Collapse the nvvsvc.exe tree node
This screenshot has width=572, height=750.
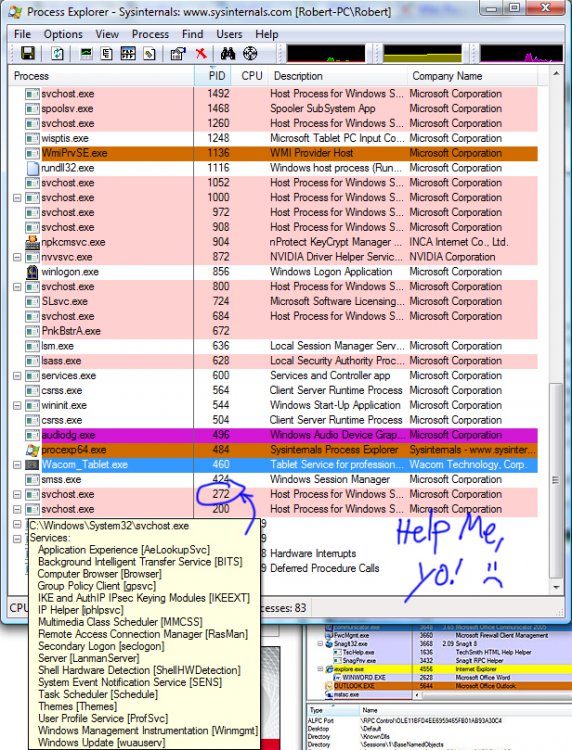[x=17, y=257]
